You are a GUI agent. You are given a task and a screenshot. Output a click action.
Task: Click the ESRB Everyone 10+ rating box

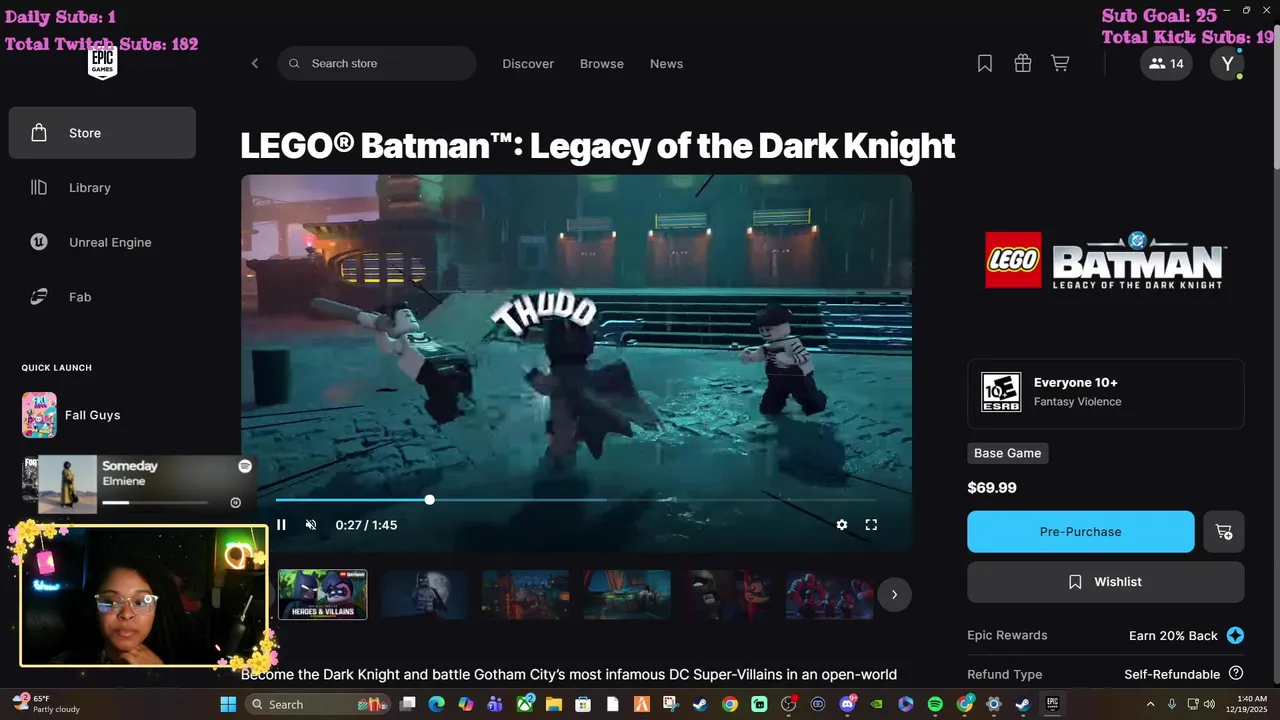point(1106,393)
